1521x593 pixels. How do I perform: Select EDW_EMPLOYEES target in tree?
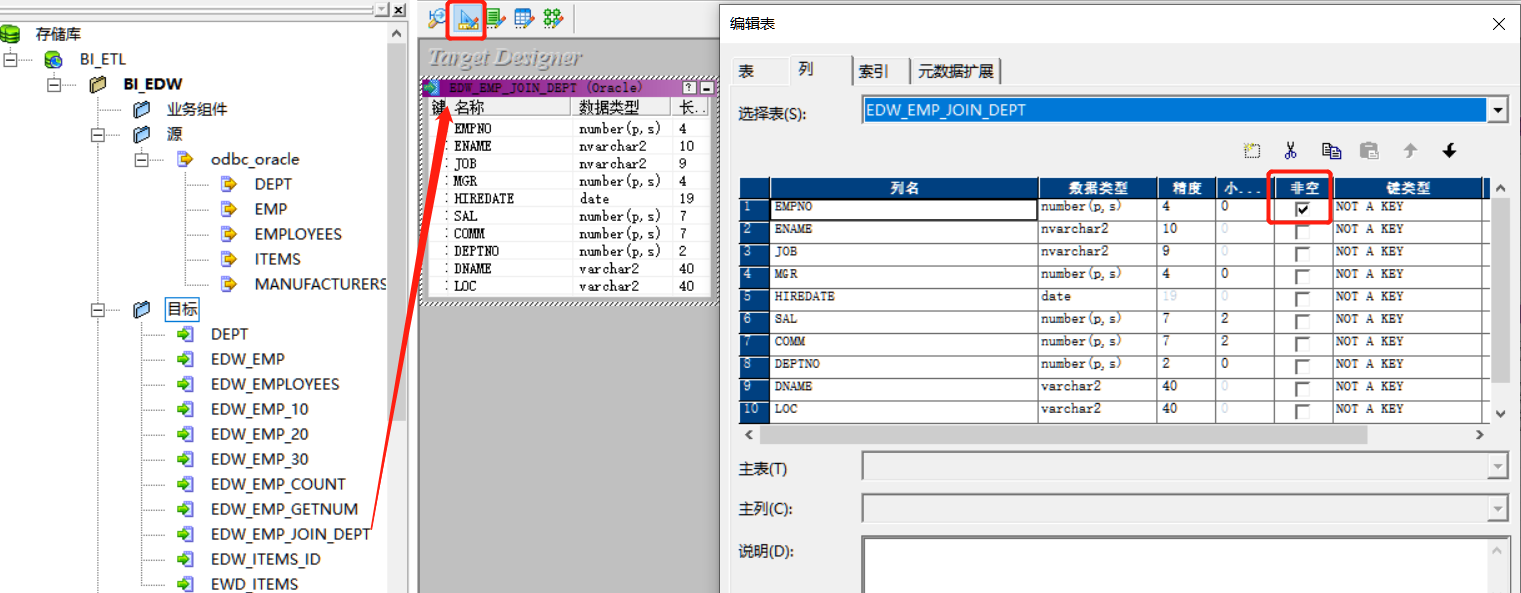pos(275,384)
